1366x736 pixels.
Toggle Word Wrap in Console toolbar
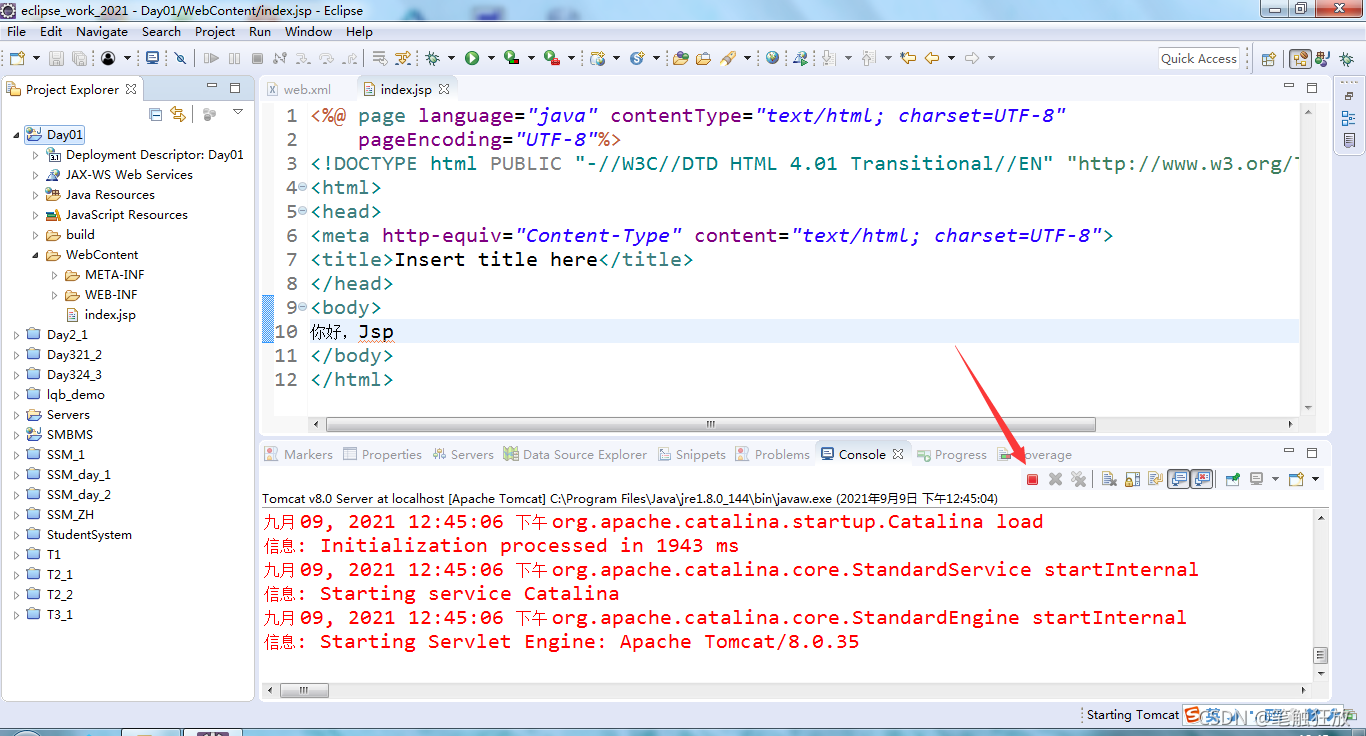point(1155,480)
